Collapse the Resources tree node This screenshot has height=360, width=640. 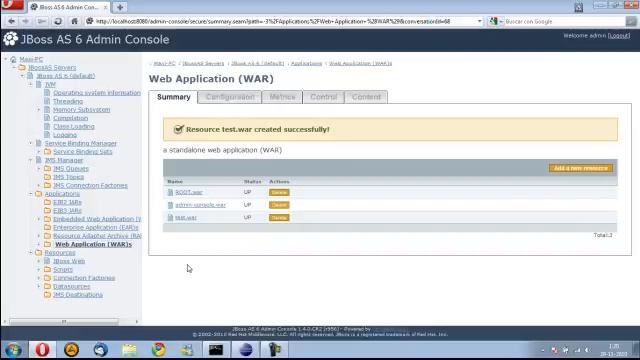click(x=31, y=252)
